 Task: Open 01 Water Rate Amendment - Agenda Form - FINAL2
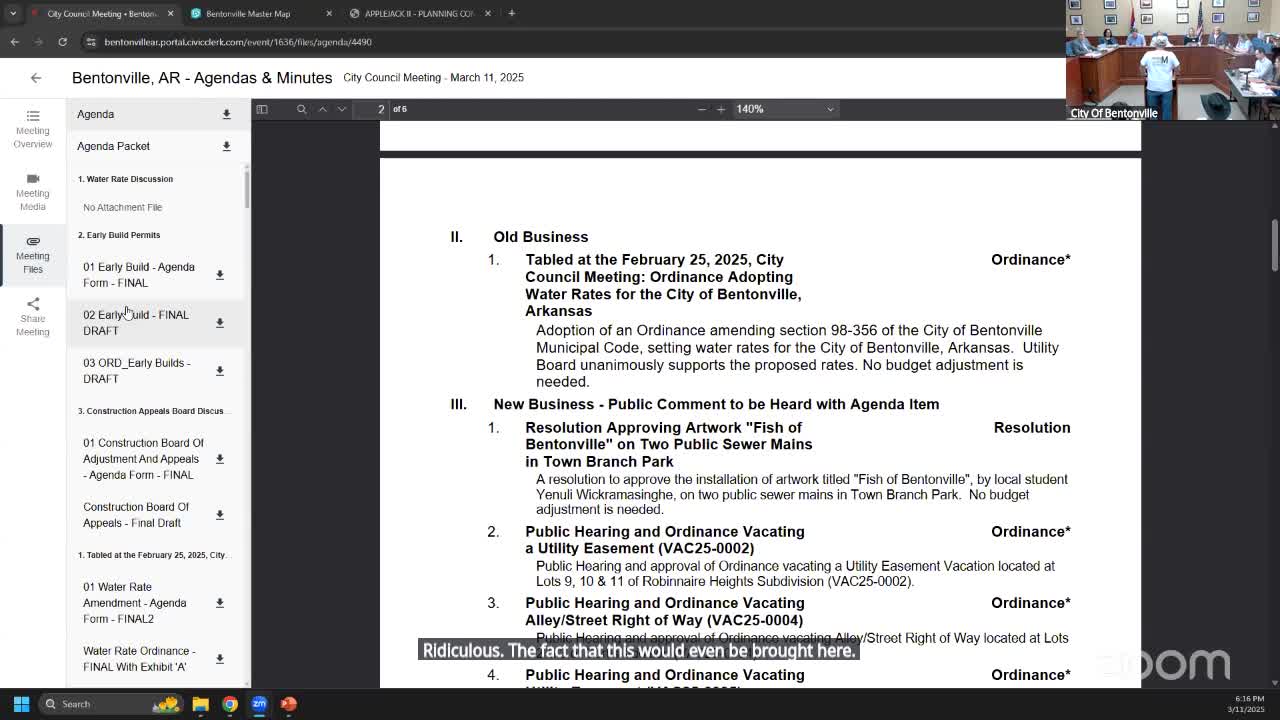[135, 603]
